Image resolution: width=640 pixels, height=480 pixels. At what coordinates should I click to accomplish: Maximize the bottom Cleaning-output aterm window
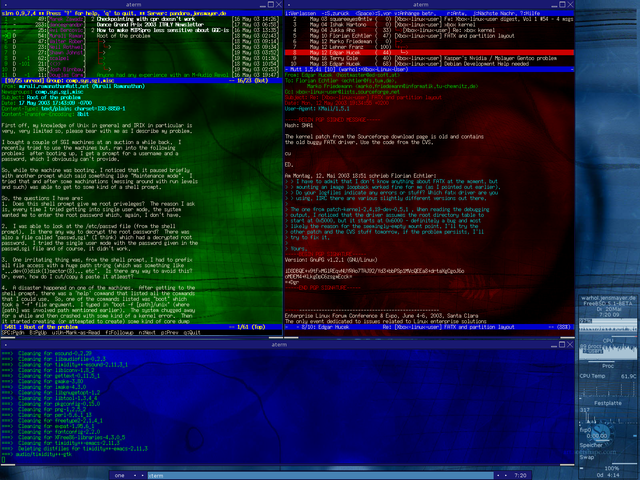[x=562, y=344]
